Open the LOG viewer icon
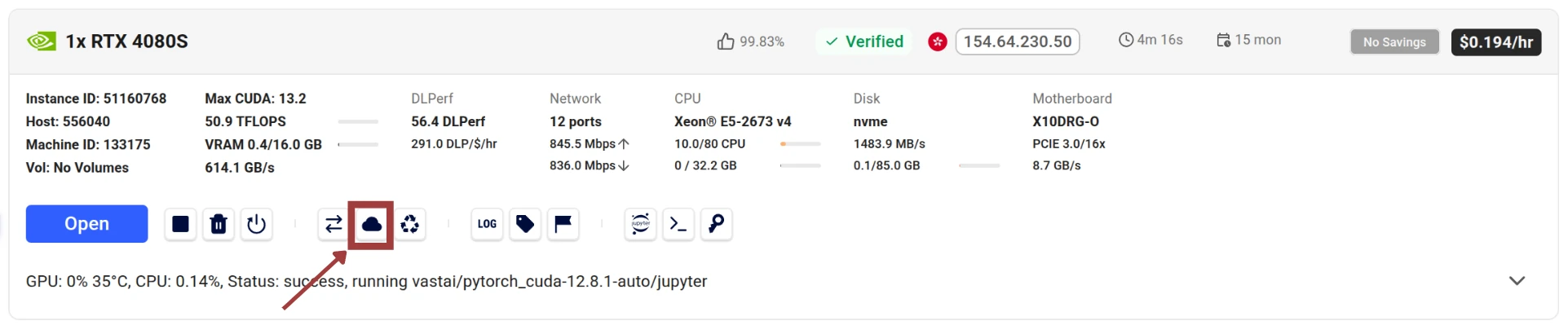Viewport: 1568px width, 325px height. coord(487,224)
